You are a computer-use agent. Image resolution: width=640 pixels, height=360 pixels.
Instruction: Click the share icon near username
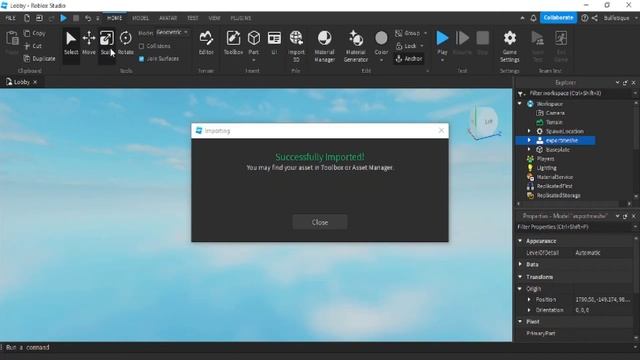click(595, 18)
